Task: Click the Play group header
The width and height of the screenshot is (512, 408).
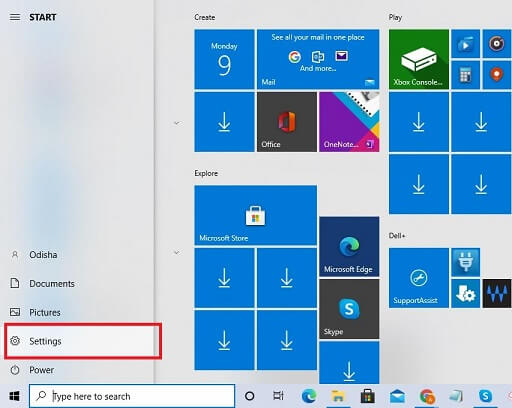Action: (395, 17)
